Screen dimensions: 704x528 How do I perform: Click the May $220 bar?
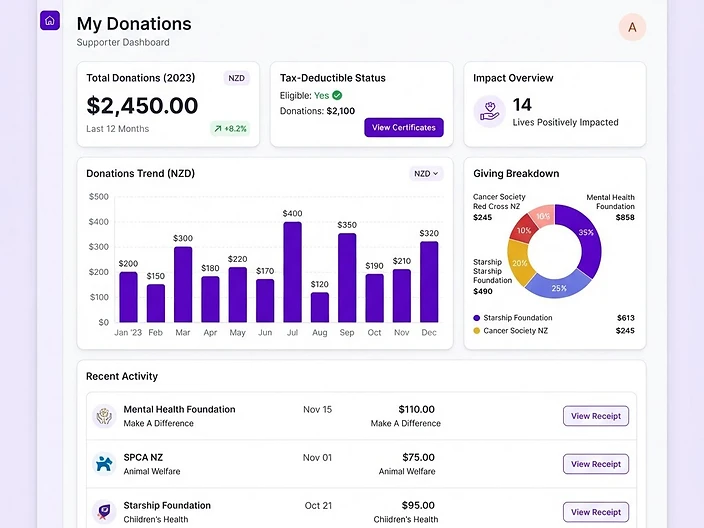pyautogui.click(x=238, y=295)
